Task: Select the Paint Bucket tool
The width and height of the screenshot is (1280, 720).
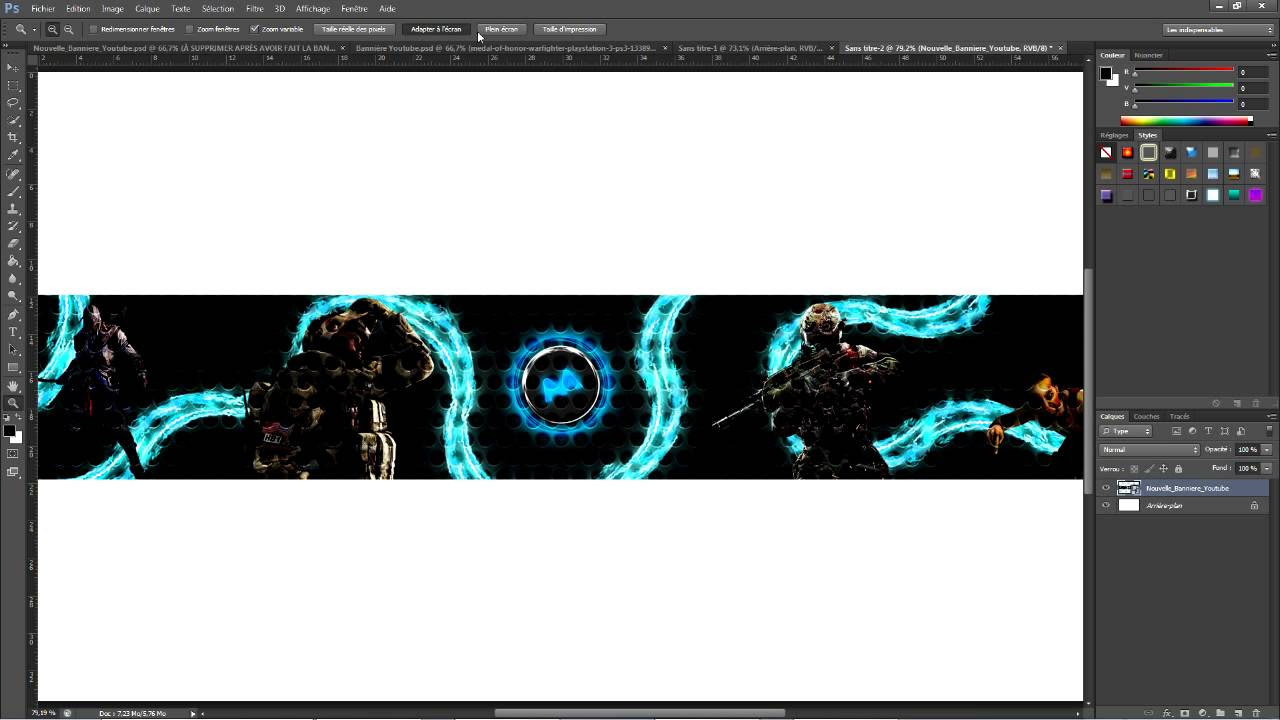Action: pos(13,261)
